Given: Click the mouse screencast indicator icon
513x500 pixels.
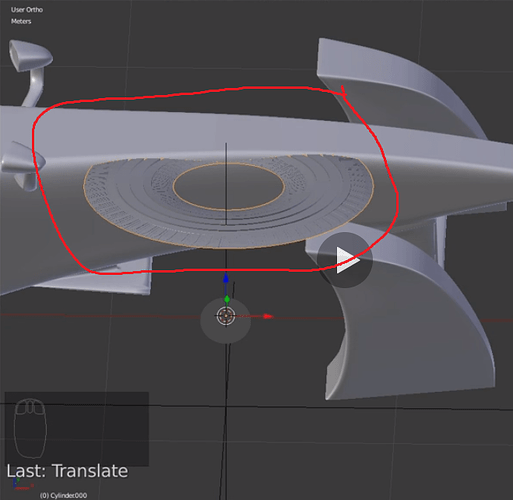Looking at the screenshot, I should pyautogui.click(x=30, y=428).
